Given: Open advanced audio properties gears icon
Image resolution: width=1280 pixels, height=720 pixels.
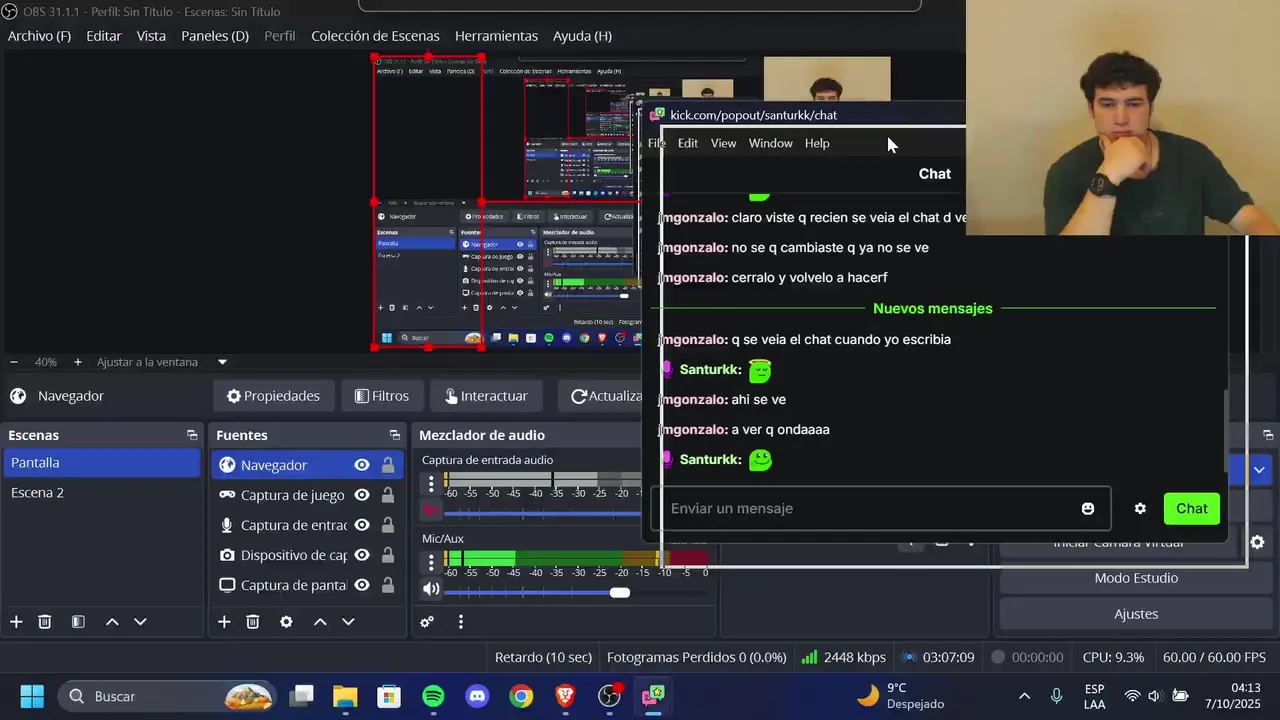Looking at the screenshot, I should pos(427,622).
